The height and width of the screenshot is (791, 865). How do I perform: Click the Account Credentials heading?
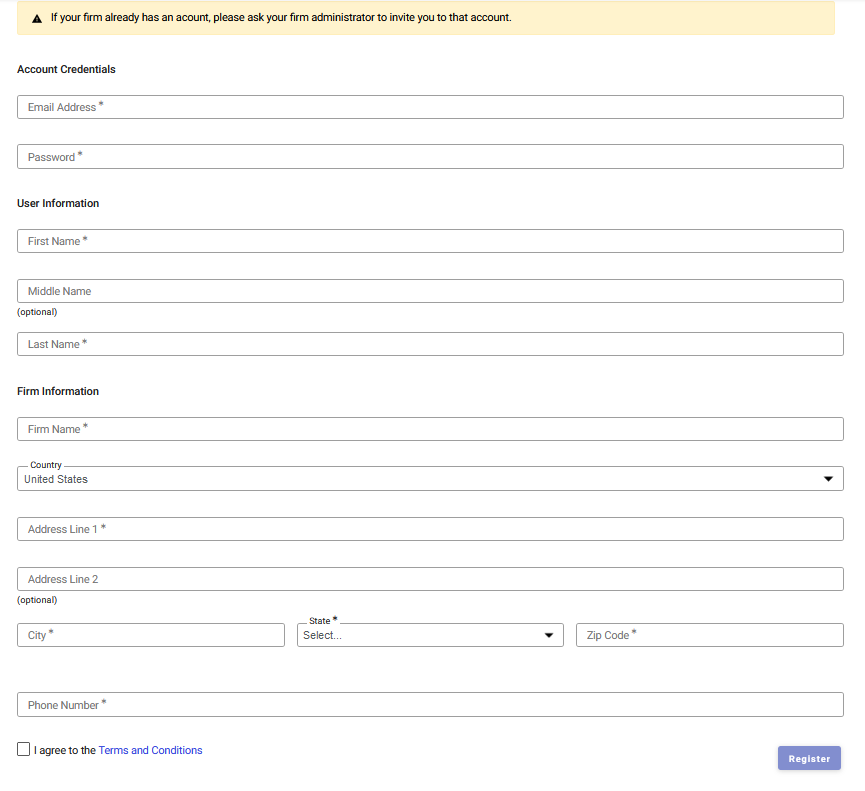point(66,69)
